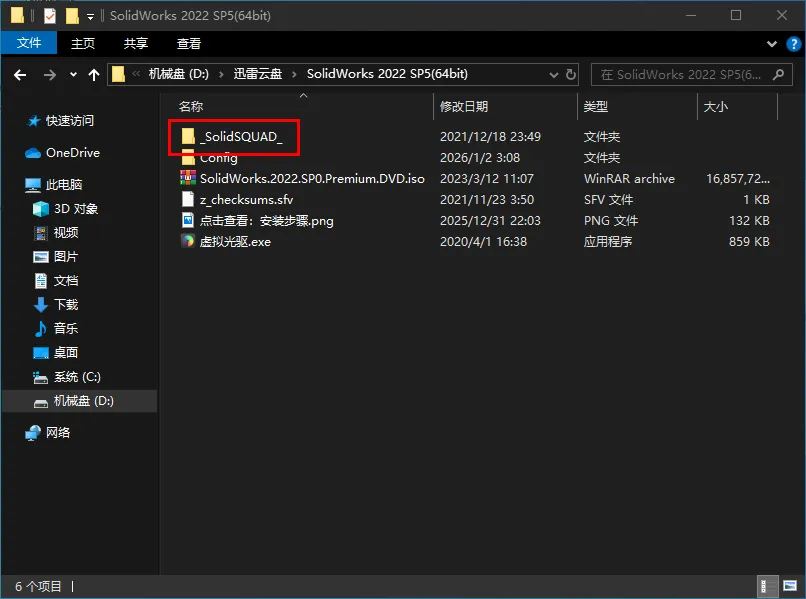The height and width of the screenshot is (599, 806).
Task: Switch to the 共享 ribbon tab
Action: (x=136, y=43)
